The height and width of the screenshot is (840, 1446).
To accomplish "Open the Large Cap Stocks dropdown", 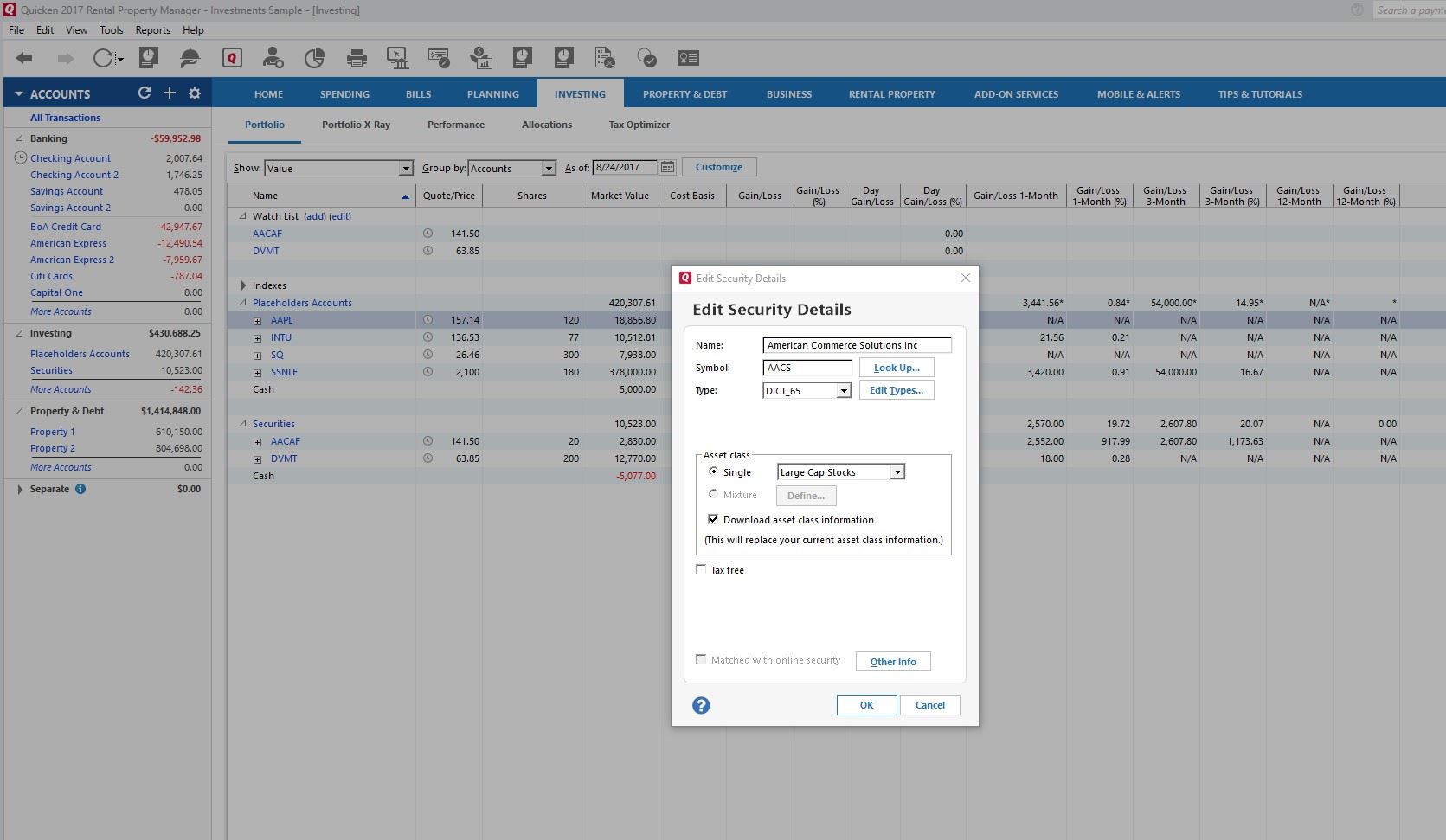I will point(897,472).
